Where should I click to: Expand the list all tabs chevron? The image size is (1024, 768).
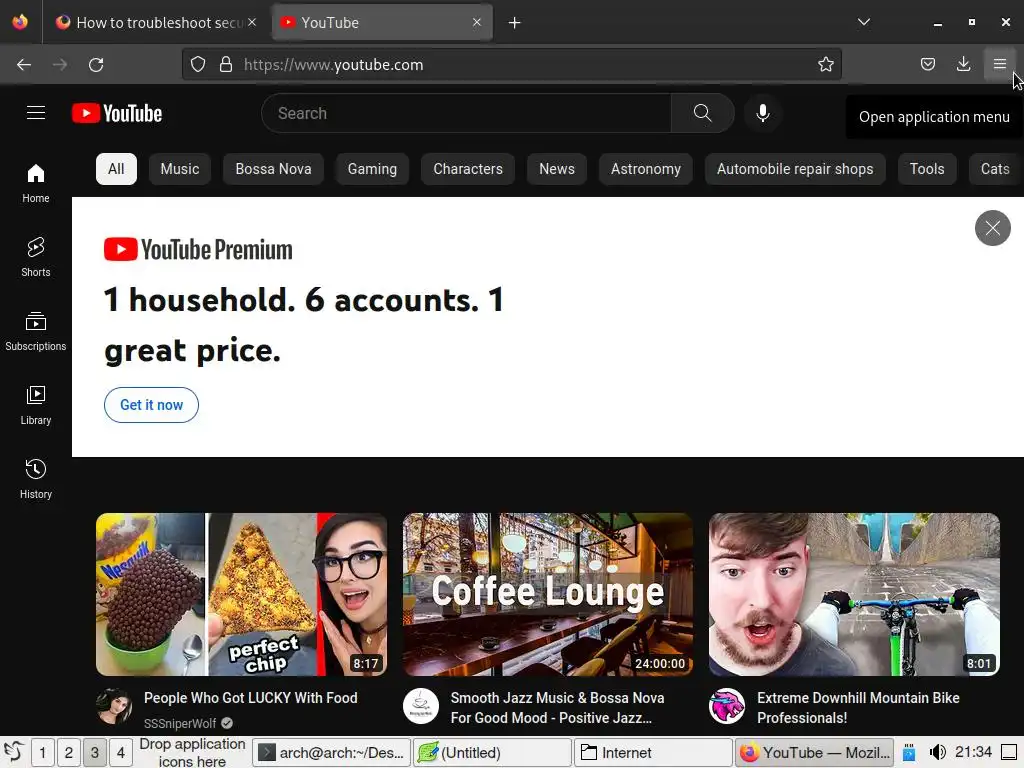pos(863,22)
